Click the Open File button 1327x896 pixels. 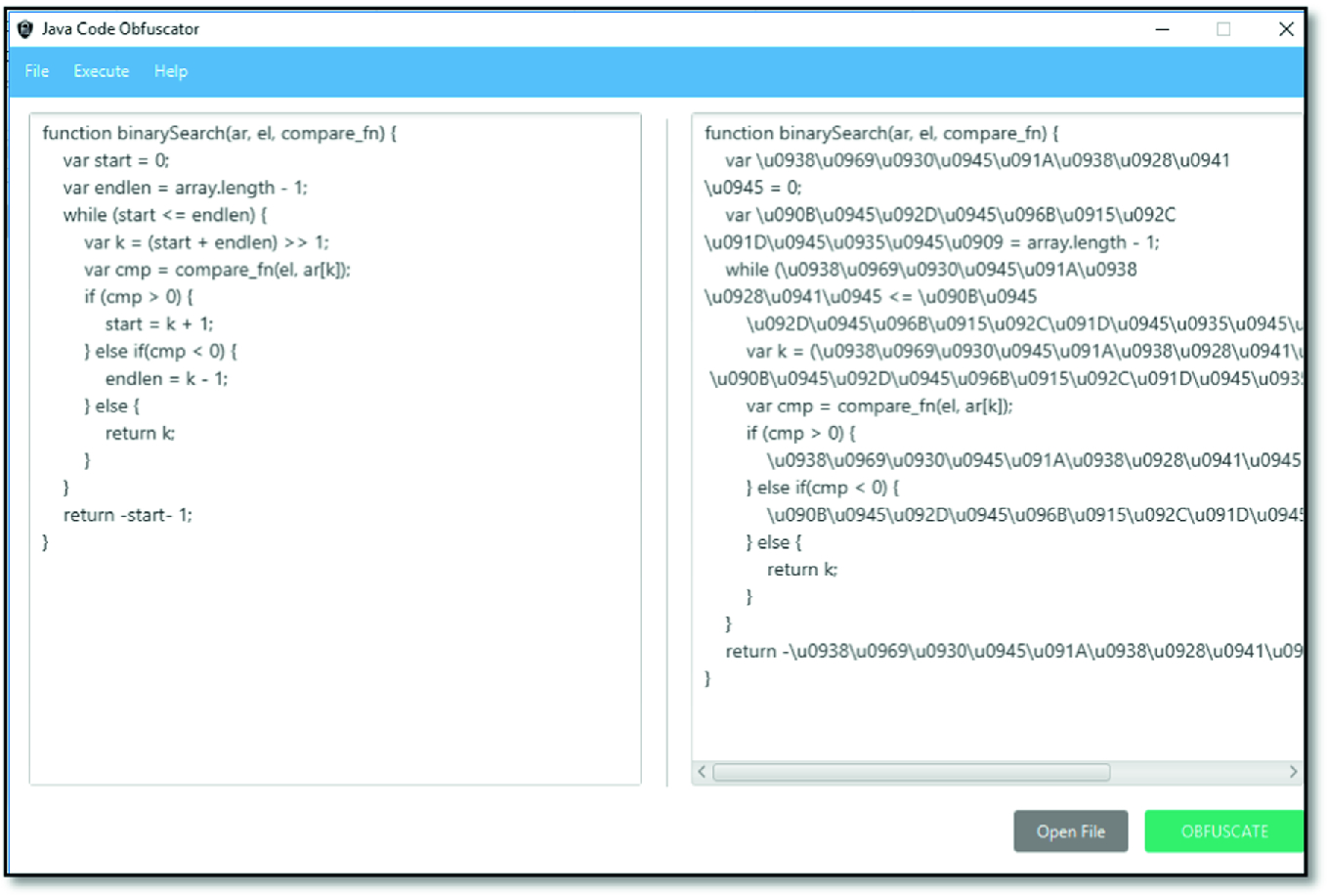[x=1071, y=832]
